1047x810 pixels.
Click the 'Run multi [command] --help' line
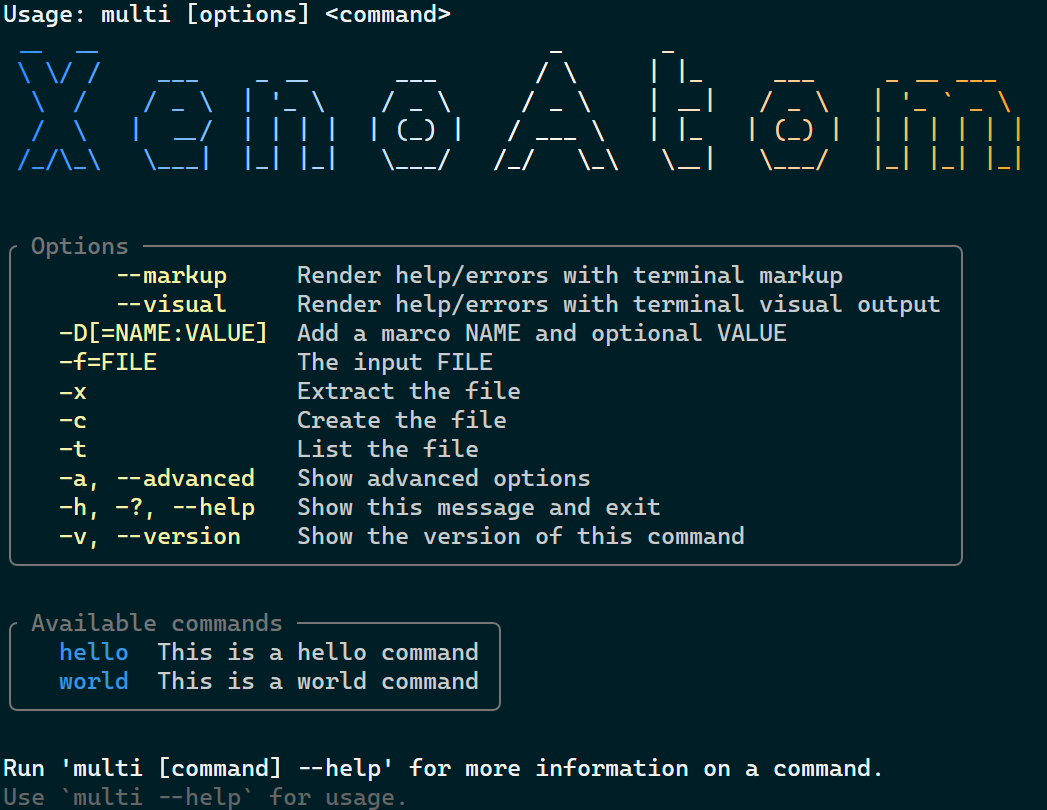click(x=443, y=769)
